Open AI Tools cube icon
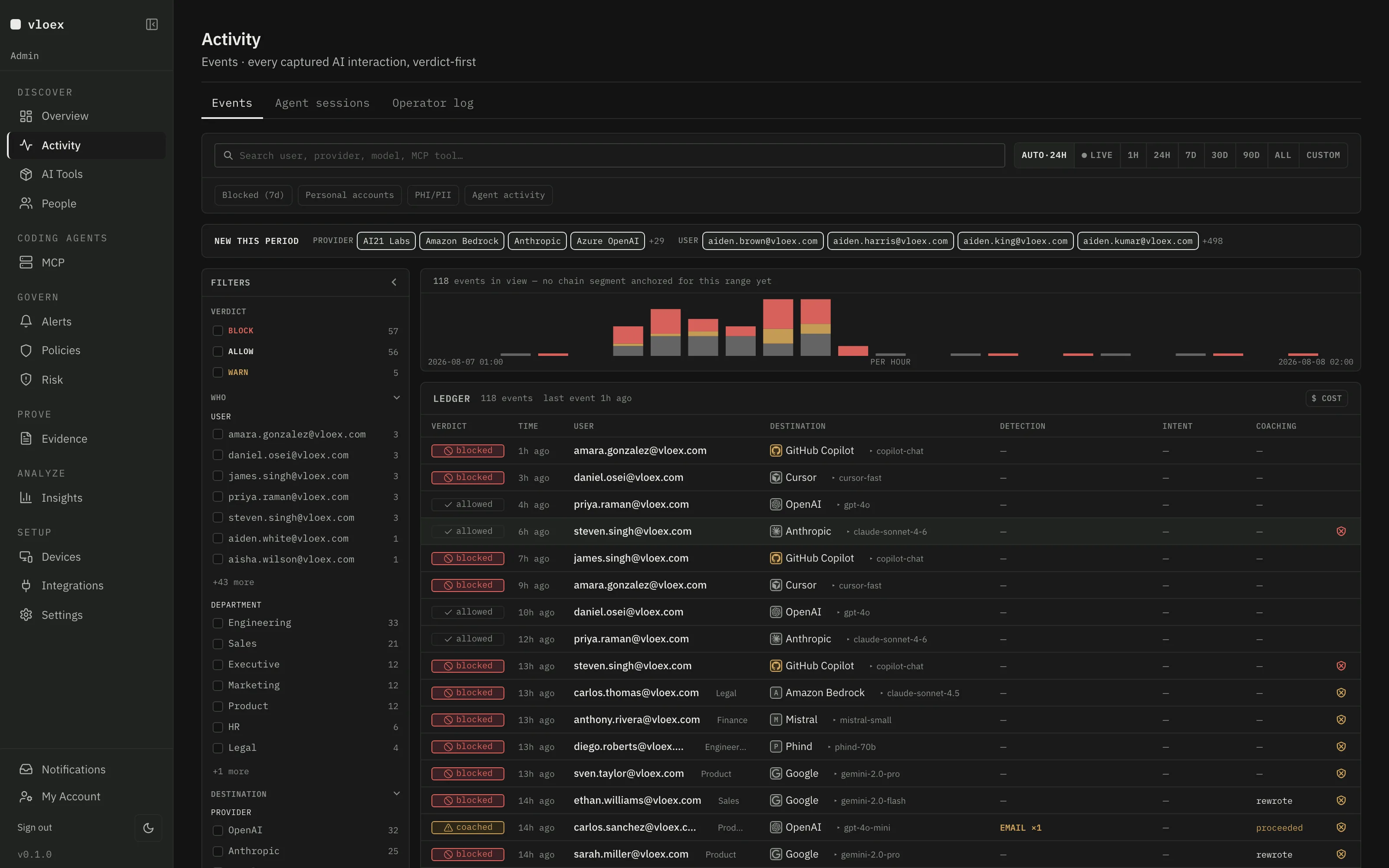 click(x=26, y=174)
